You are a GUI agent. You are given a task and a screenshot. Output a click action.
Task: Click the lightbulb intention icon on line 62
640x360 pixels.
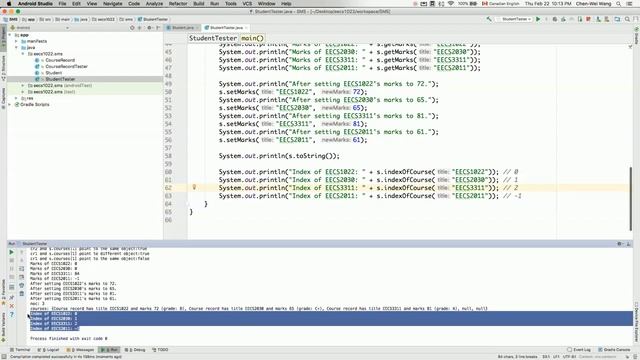(194, 187)
